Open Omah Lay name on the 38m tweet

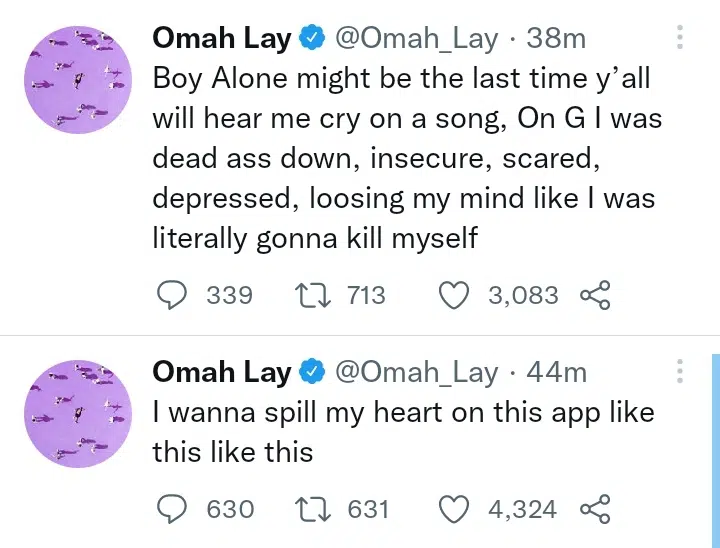221,39
